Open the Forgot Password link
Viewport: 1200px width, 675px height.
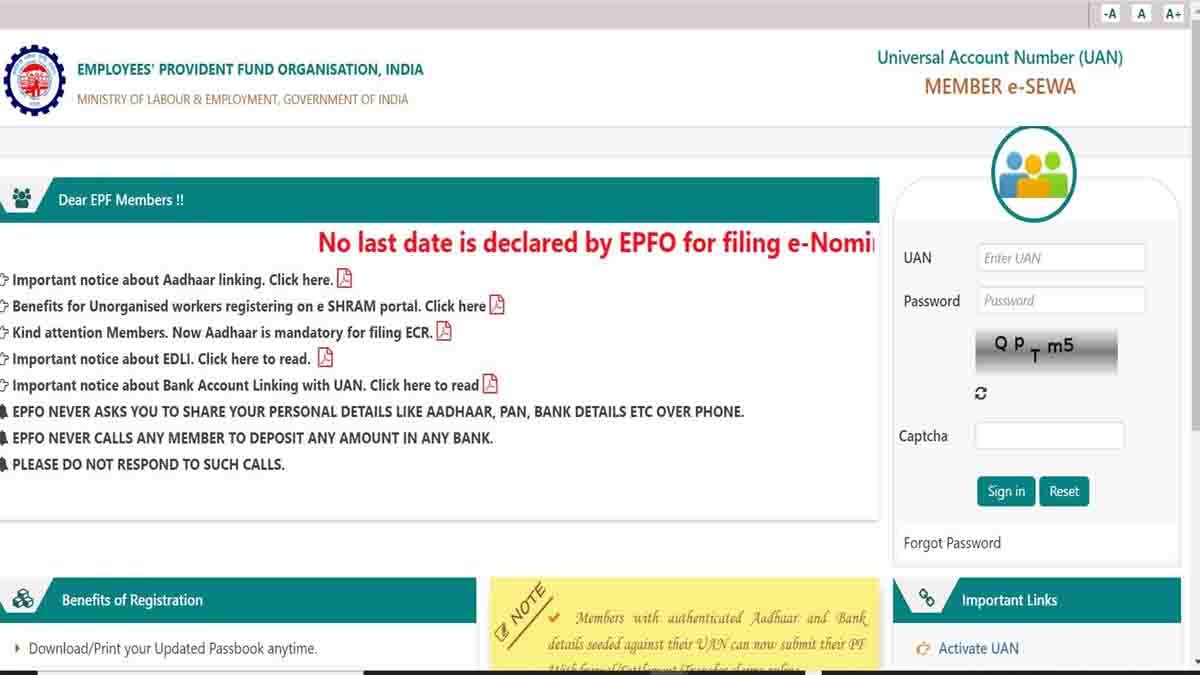[x=952, y=543]
